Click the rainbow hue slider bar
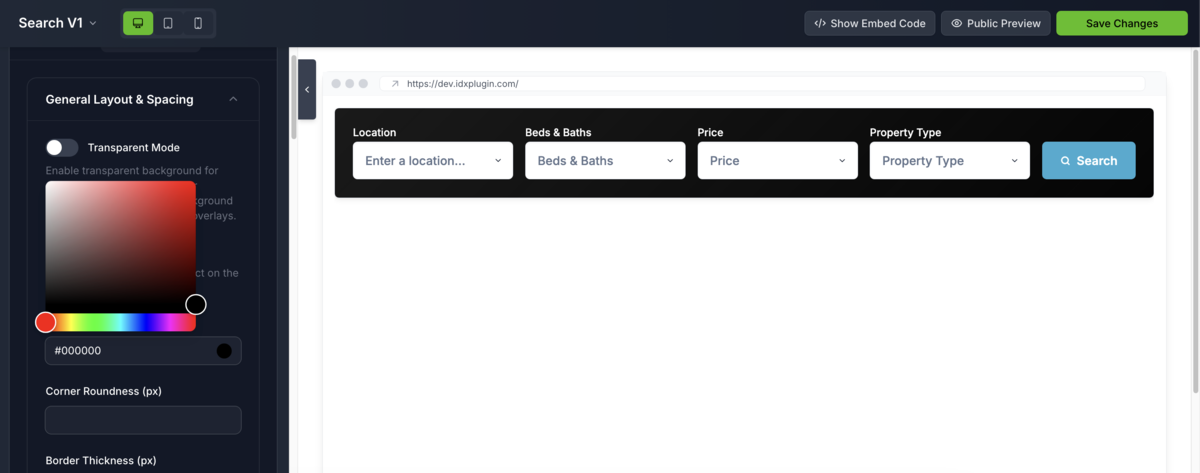Image resolution: width=1200 pixels, height=473 pixels. tap(120, 322)
